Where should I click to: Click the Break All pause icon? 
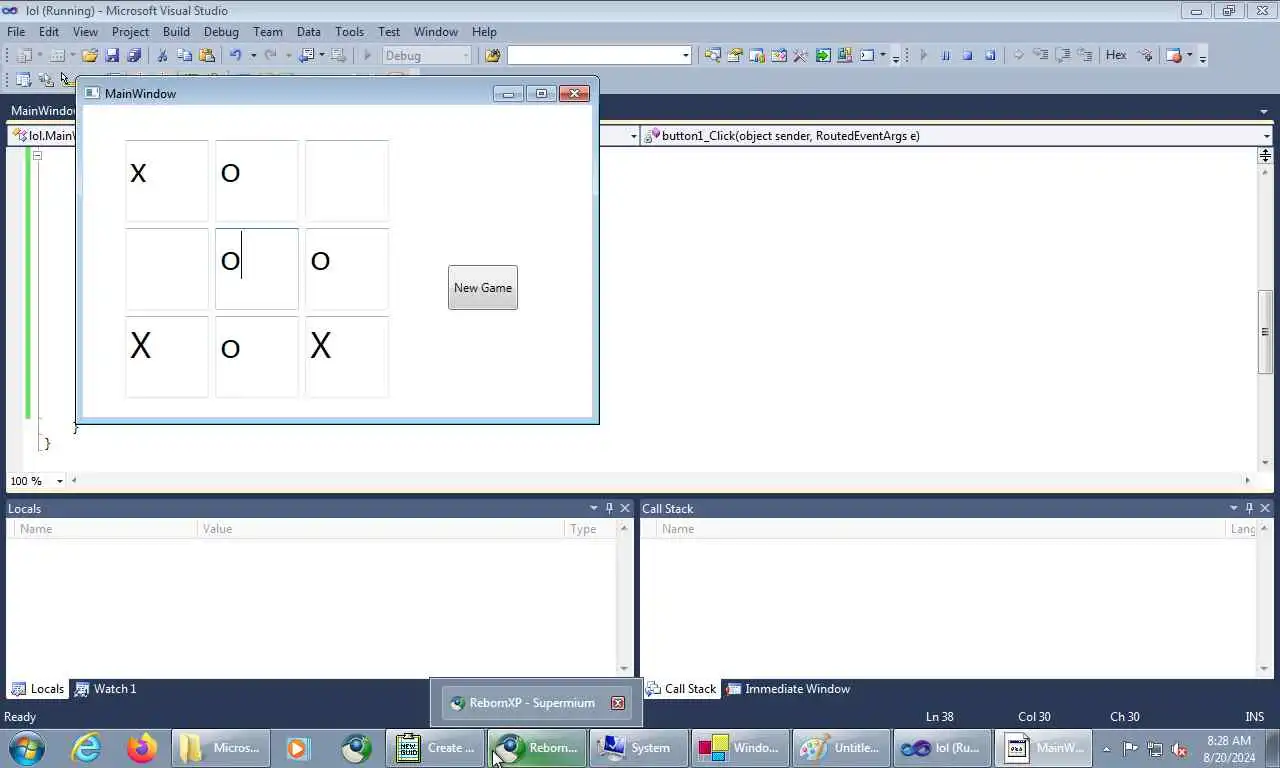pyautogui.click(x=945, y=56)
